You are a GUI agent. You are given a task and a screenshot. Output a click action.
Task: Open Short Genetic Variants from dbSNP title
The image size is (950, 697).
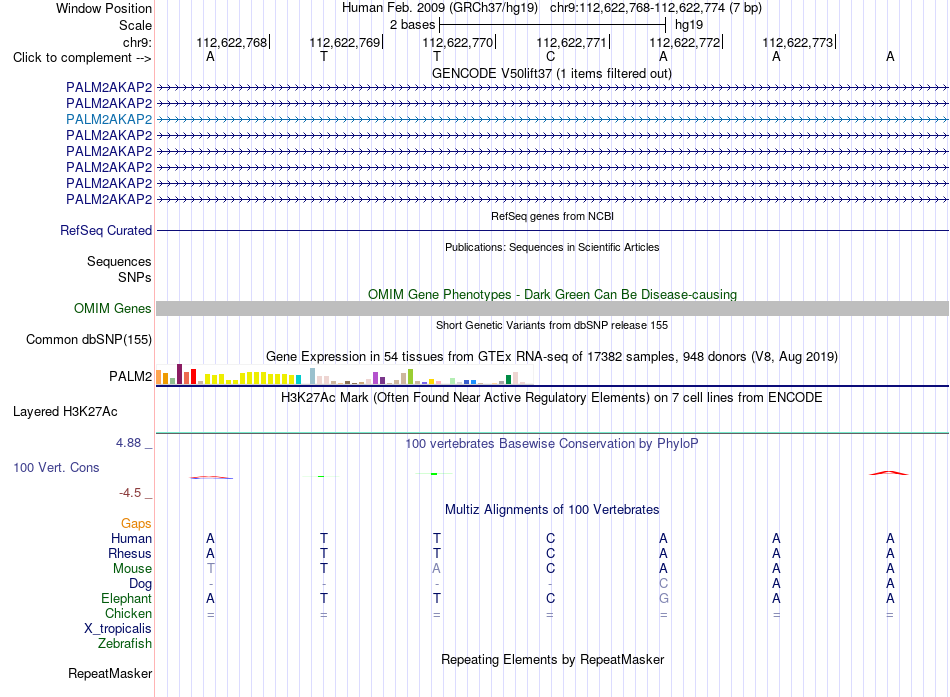click(552, 325)
